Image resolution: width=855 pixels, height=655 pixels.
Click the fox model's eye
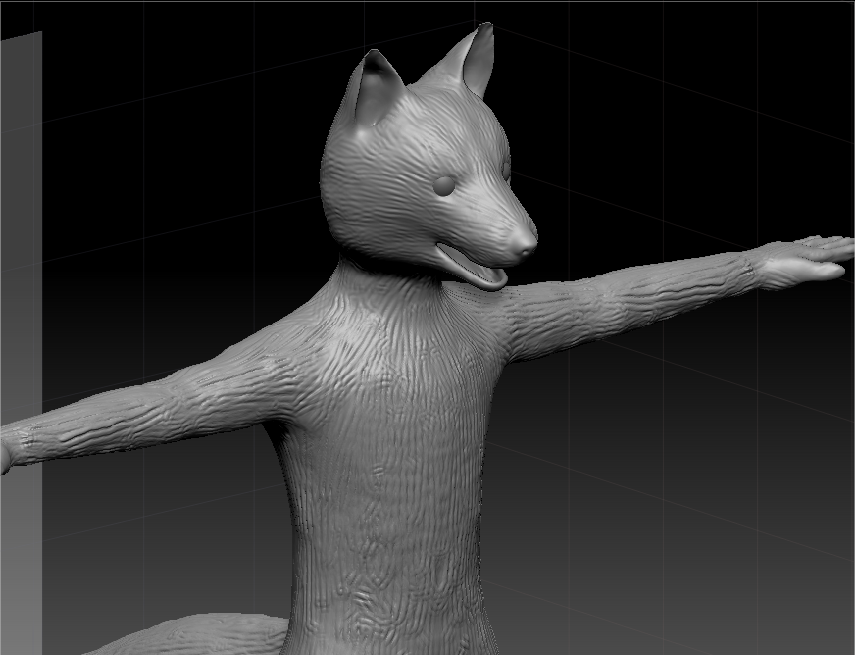444,185
